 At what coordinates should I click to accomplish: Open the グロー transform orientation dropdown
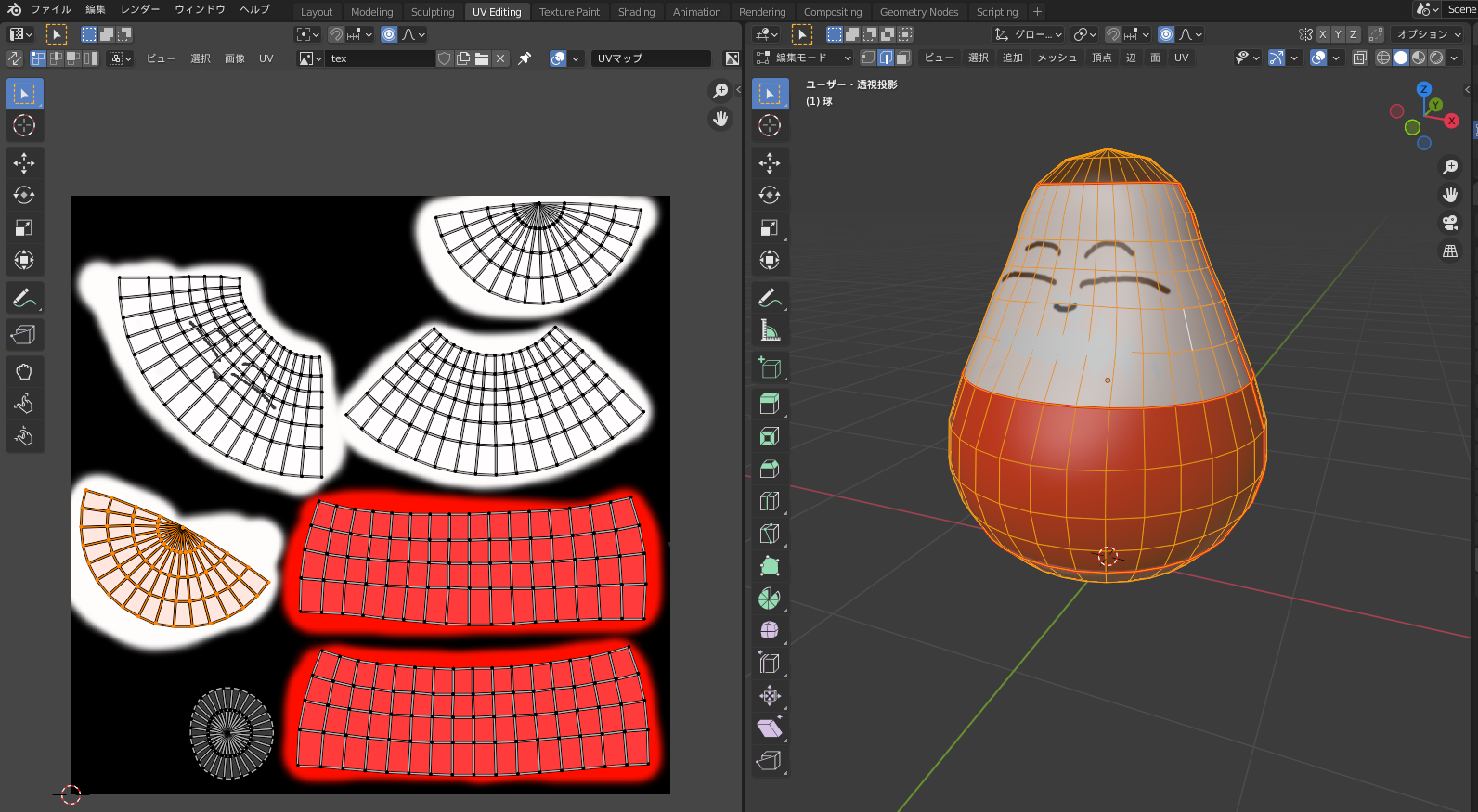[x=1029, y=34]
